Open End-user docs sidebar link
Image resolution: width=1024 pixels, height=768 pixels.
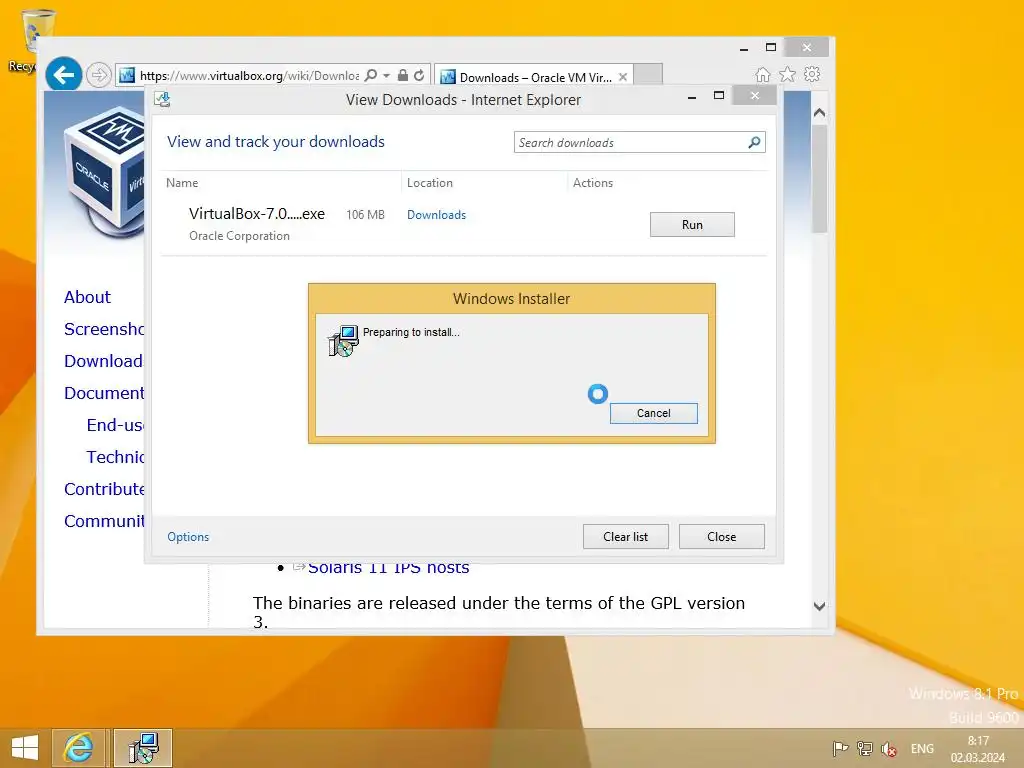115,425
